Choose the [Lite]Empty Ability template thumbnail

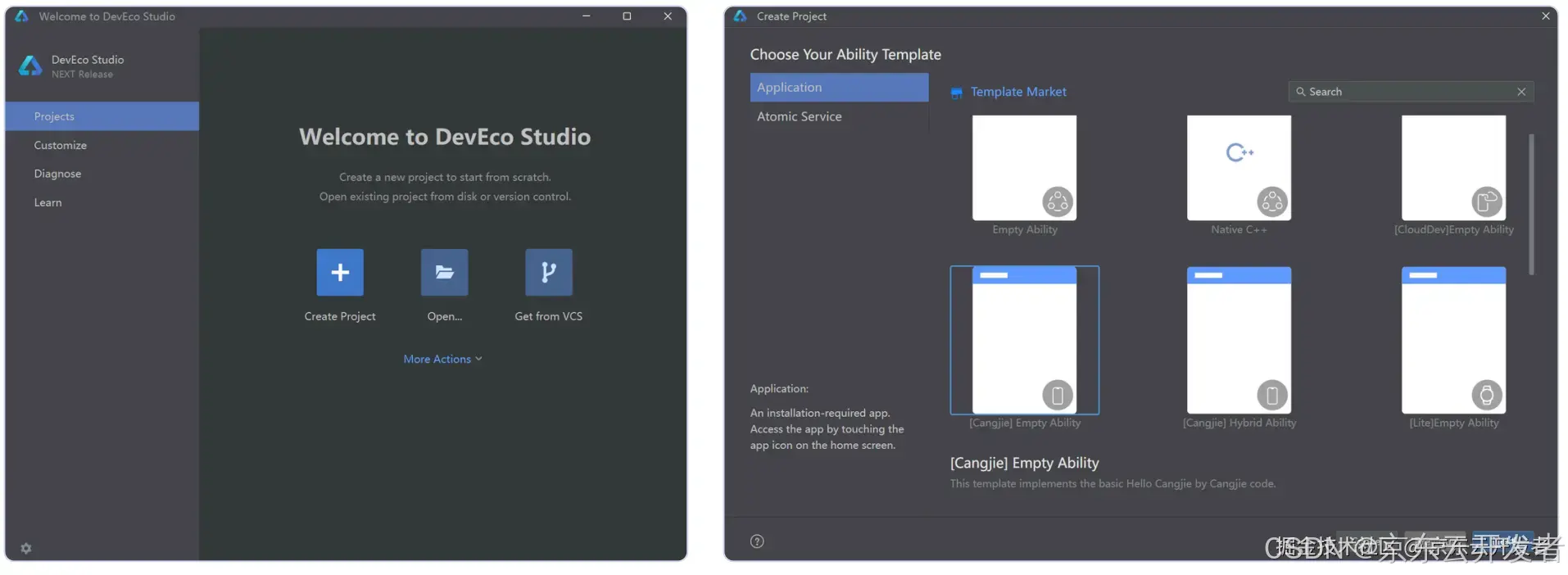[1453, 340]
